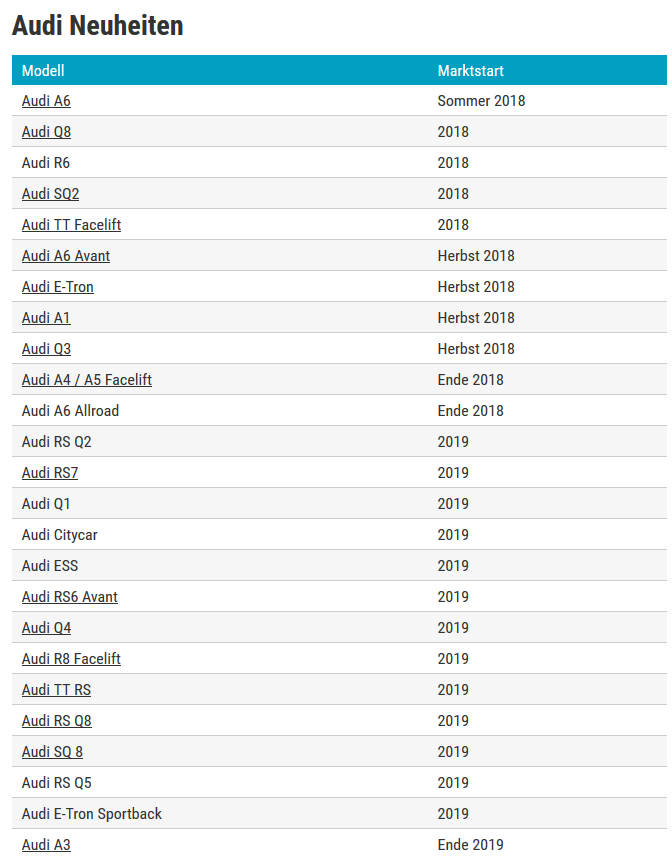
Task: Go to the Audi E-Tron page
Action: coord(58,287)
